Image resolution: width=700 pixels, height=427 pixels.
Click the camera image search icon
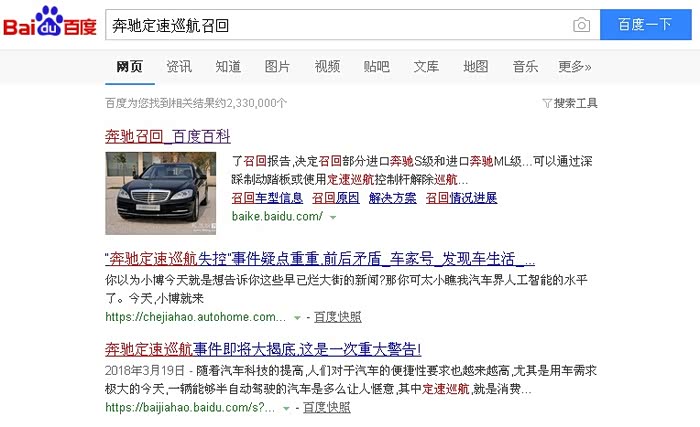tap(581, 24)
